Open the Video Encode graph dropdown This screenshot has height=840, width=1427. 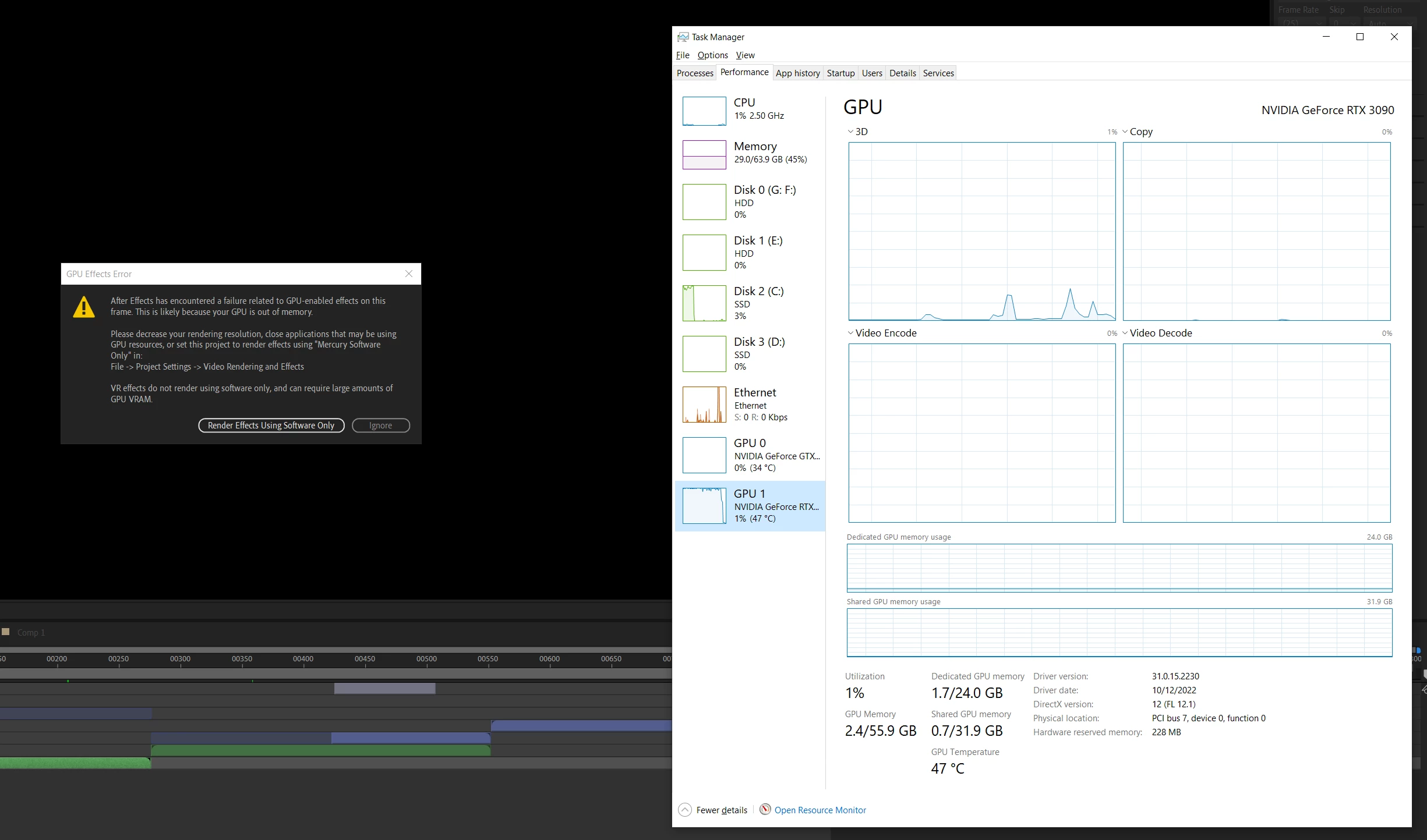(850, 333)
